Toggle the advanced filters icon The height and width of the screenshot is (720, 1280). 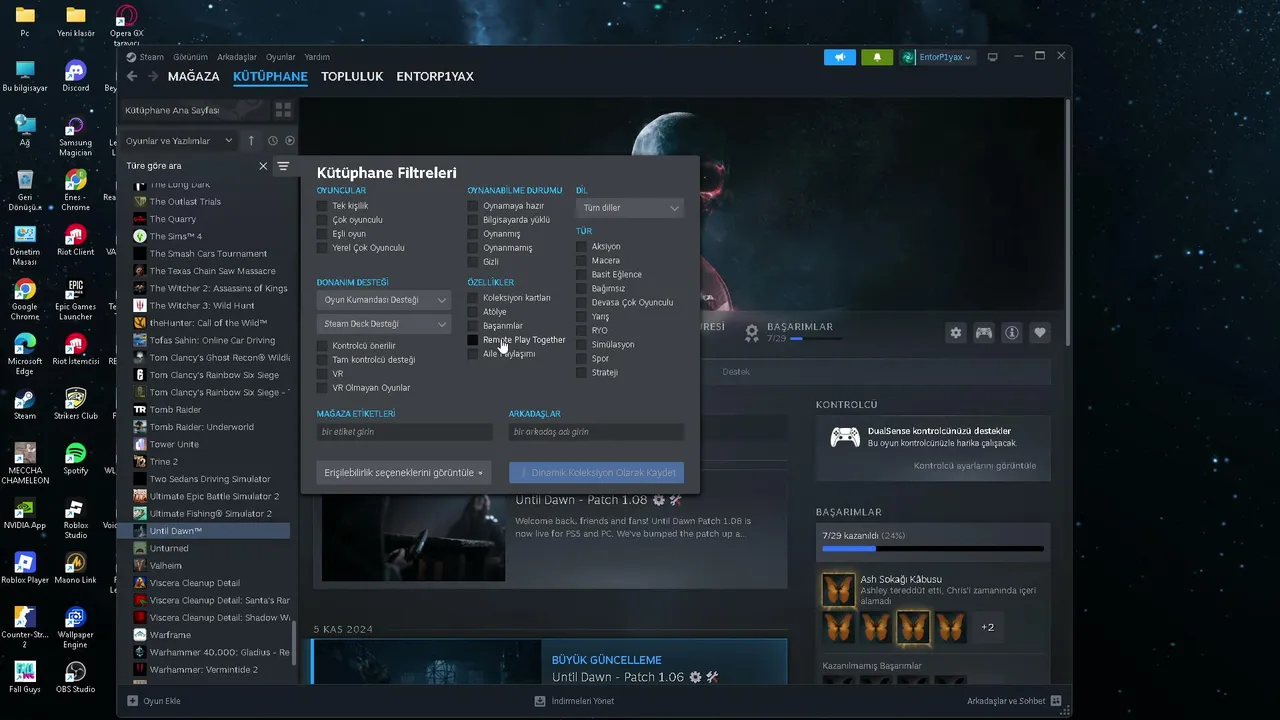tap(283, 166)
